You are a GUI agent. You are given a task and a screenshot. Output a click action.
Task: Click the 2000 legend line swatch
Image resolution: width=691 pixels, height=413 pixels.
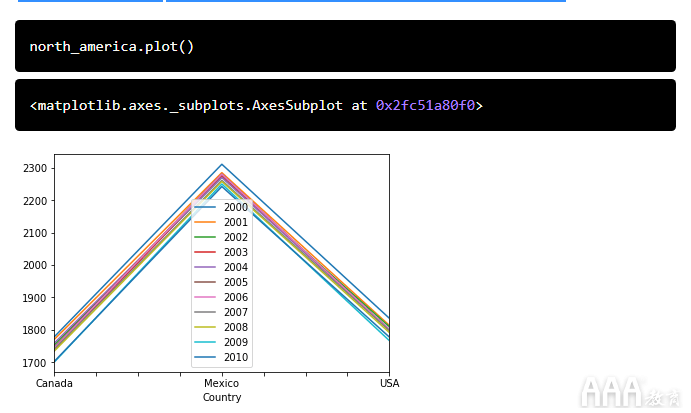coord(205,207)
